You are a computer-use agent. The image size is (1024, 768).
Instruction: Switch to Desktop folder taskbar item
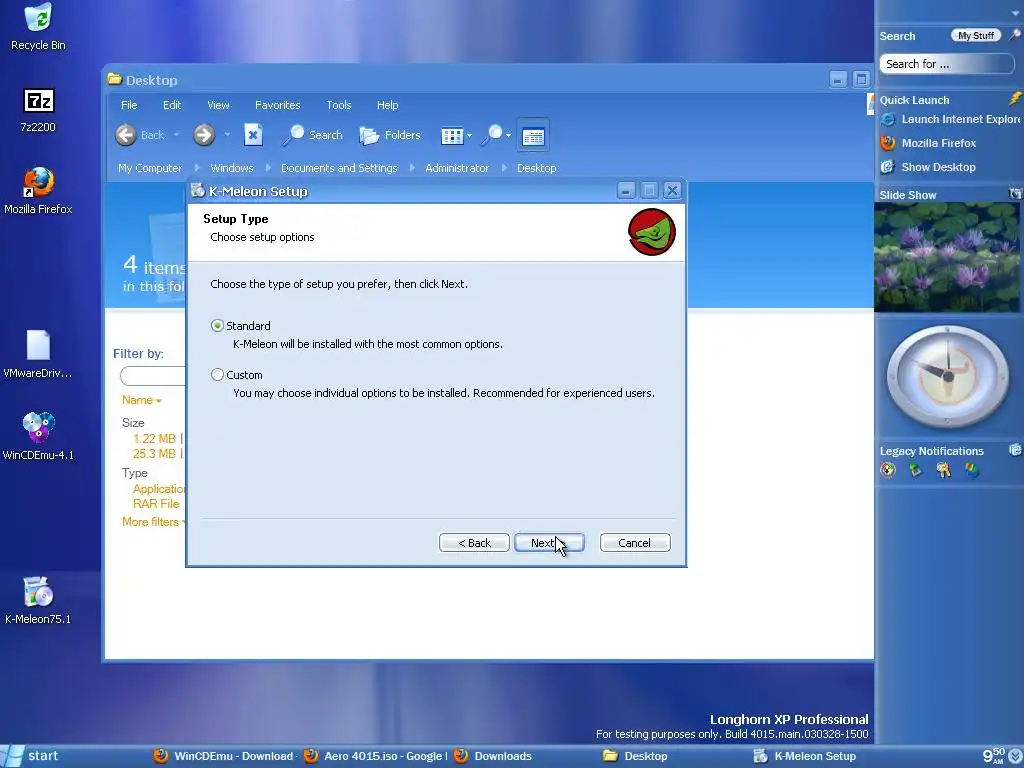tap(635, 756)
